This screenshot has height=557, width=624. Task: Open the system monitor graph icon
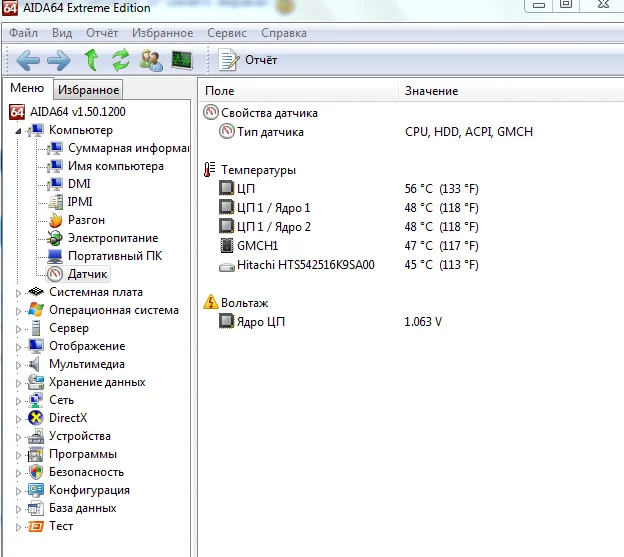tap(182, 60)
